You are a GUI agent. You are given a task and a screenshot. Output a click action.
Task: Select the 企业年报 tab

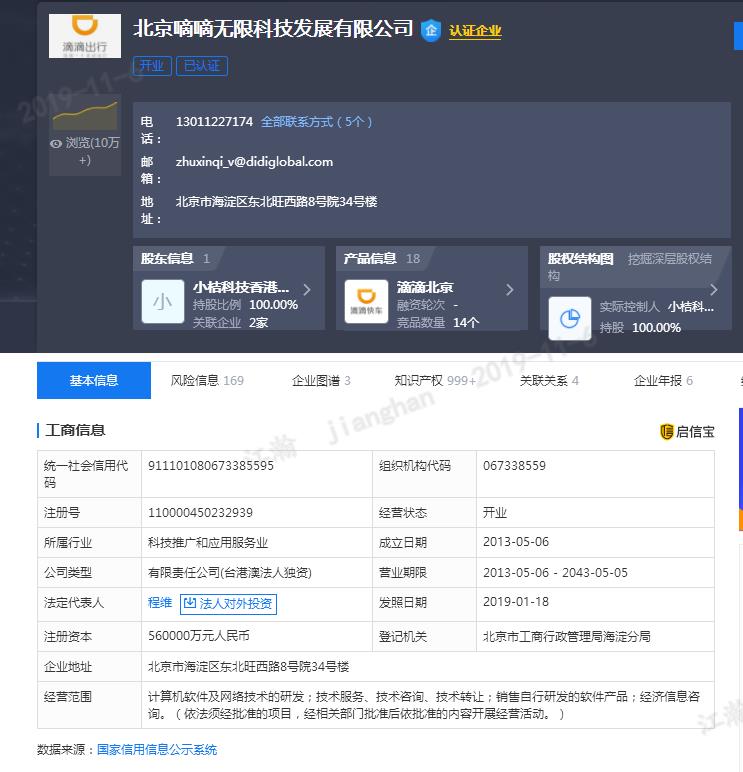[663, 380]
